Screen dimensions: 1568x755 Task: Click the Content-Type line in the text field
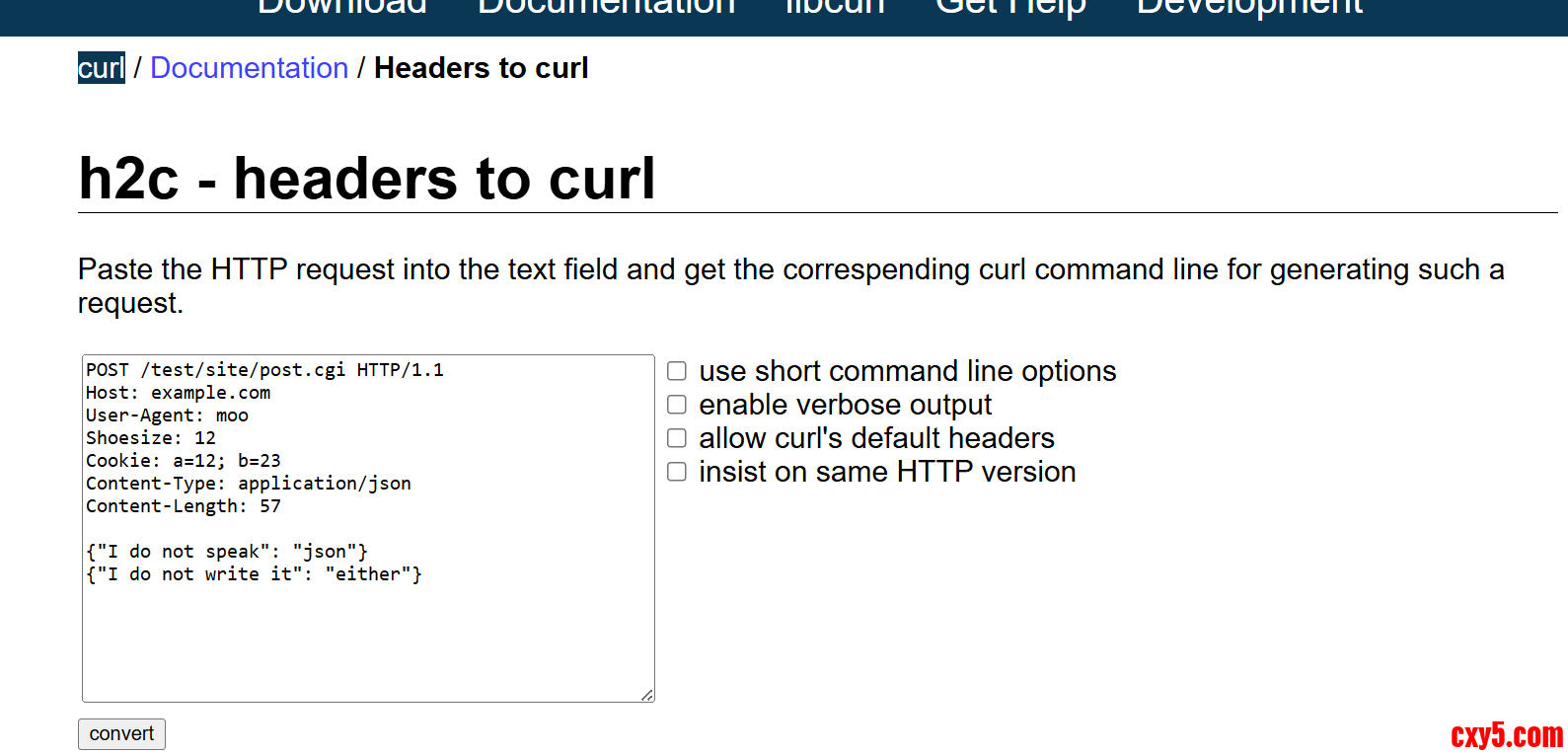pos(248,484)
